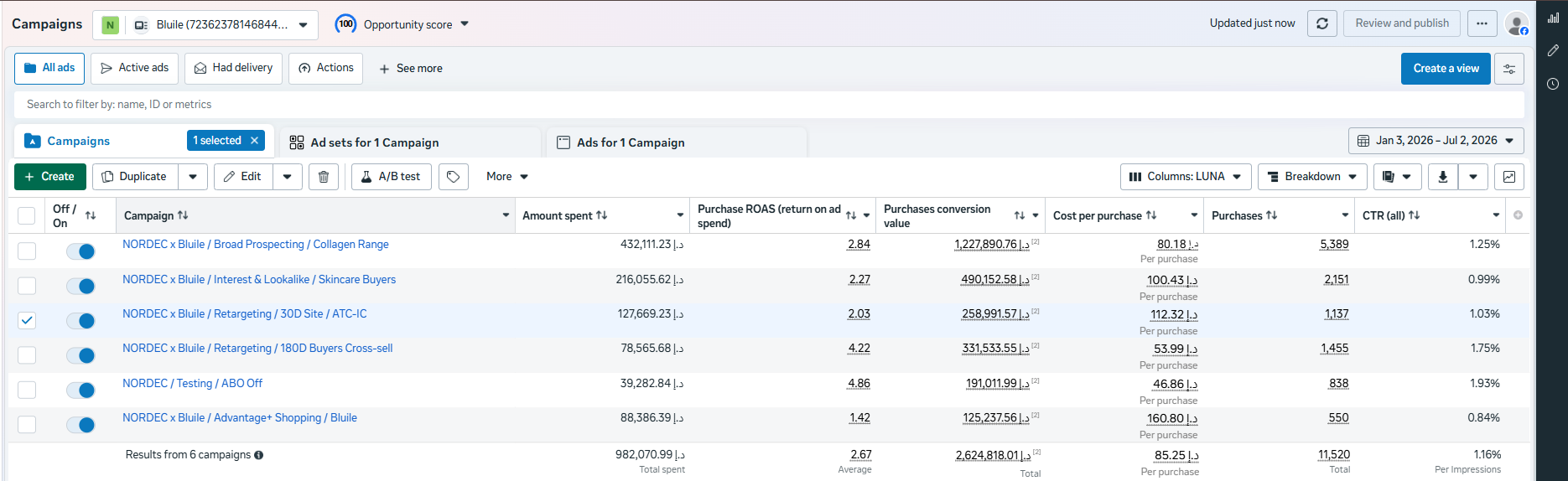Click the A/B test button

coord(392,177)
